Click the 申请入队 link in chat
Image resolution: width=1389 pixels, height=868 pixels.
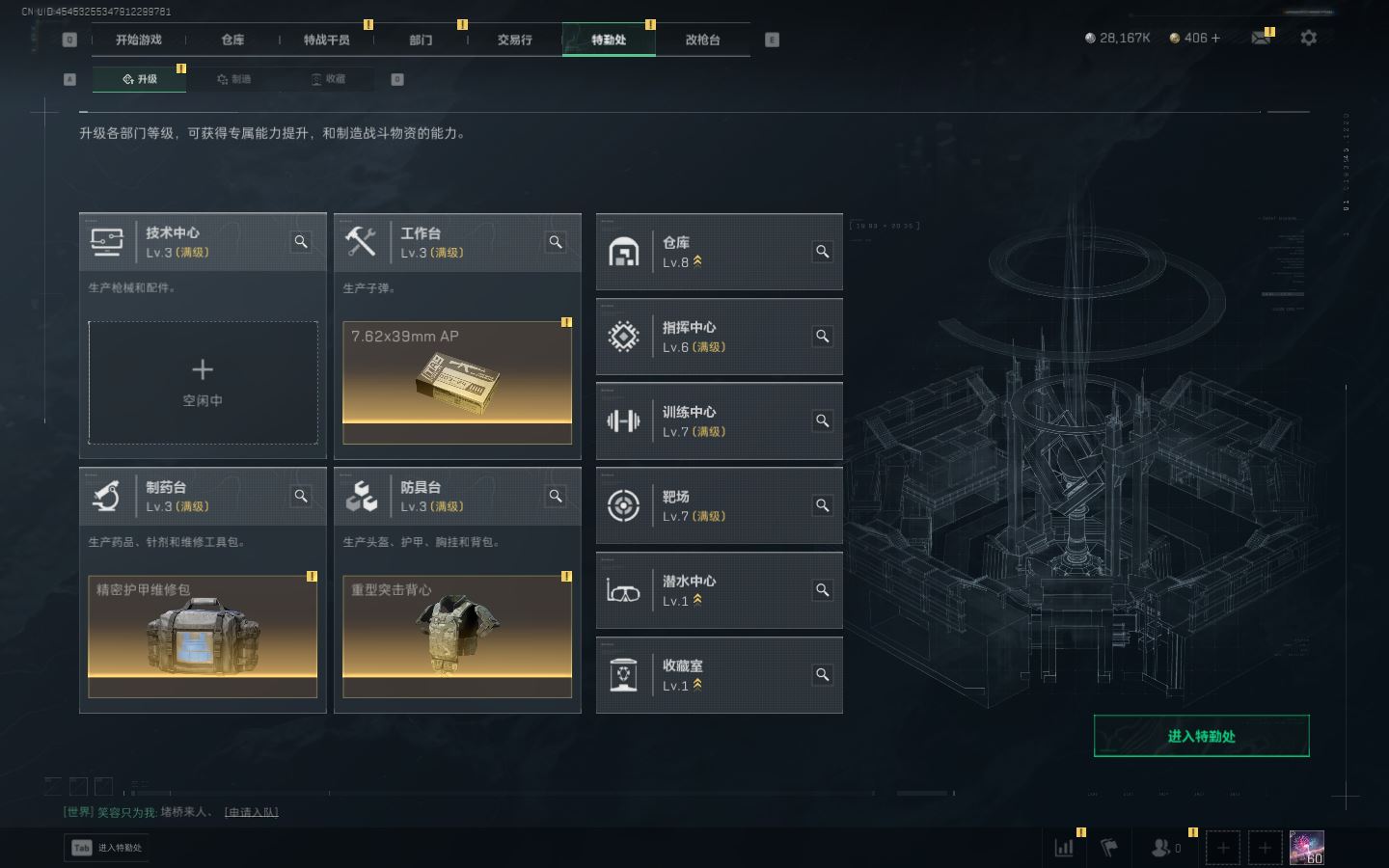[251, 812]
